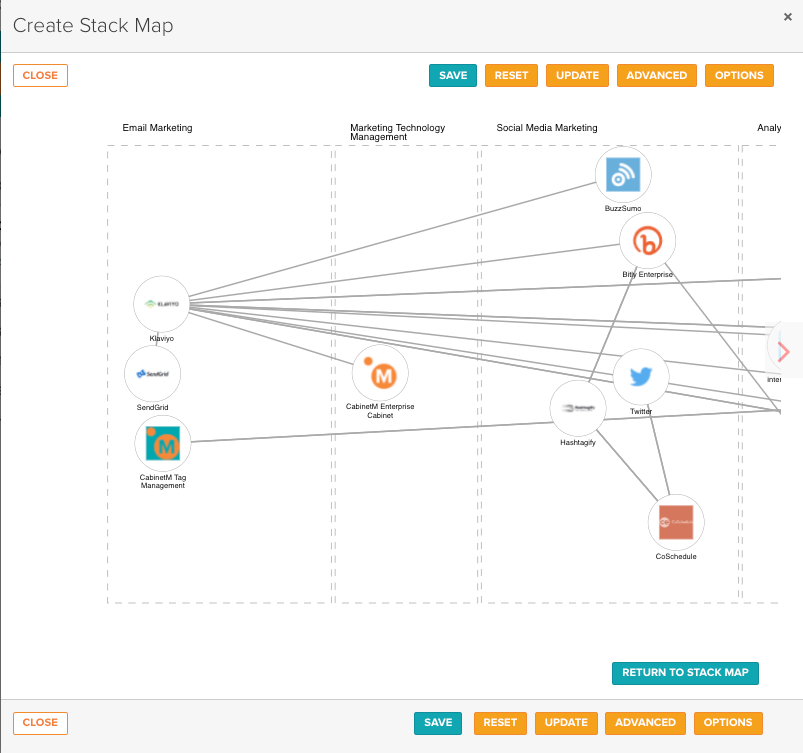The image size is (803, 753).
Task: Click the CabinetM Tag Management label
Action: (163, 482)
